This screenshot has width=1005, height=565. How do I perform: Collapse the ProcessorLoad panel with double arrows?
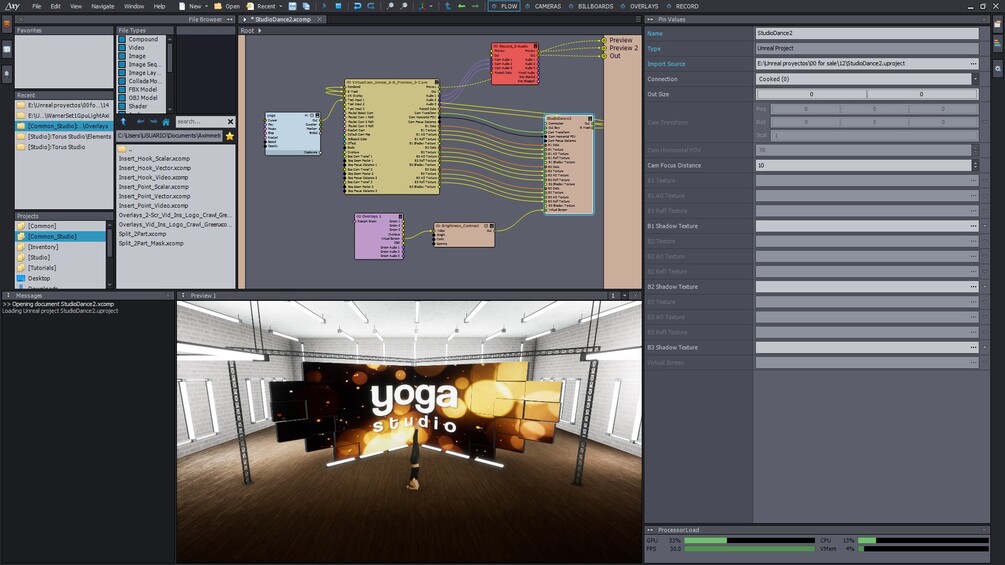650,530
